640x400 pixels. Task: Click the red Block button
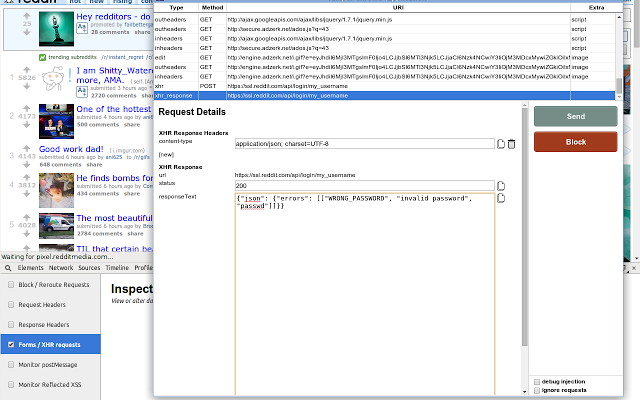[576, 142]
